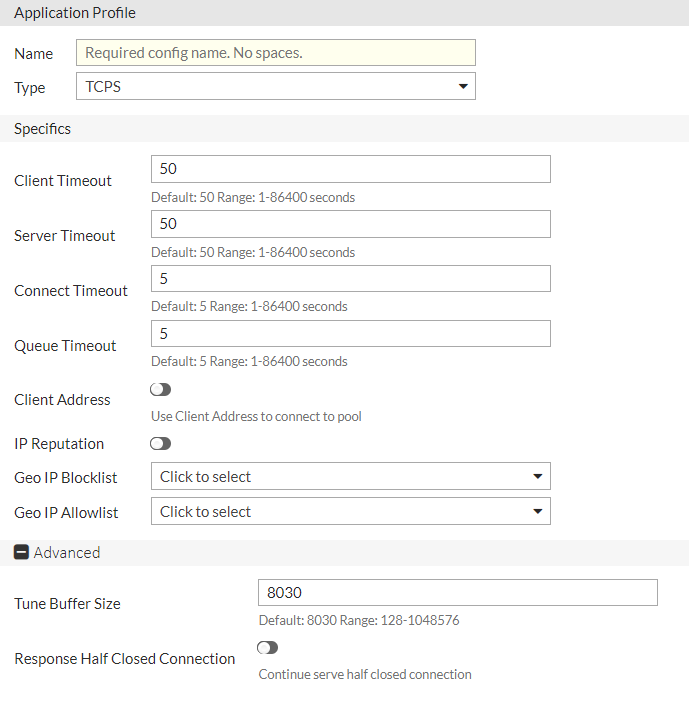The width and height of the screenshot is (689, 703).
Task: Click the Advanced section label text
Action: click(x=67, y=552)
